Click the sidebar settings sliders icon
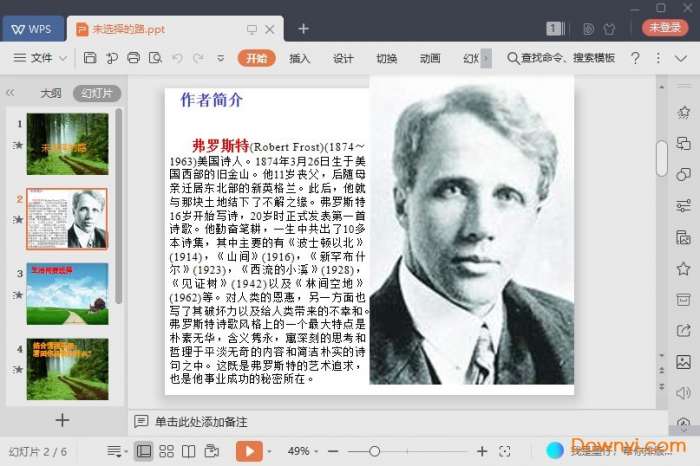 pos(683,206)
